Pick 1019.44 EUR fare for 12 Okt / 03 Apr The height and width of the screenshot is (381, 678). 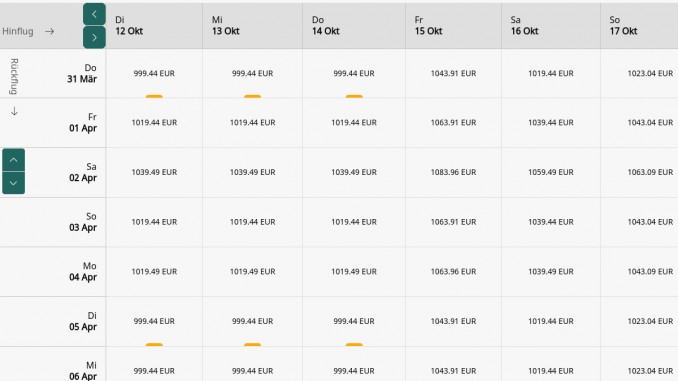point(154,222)
